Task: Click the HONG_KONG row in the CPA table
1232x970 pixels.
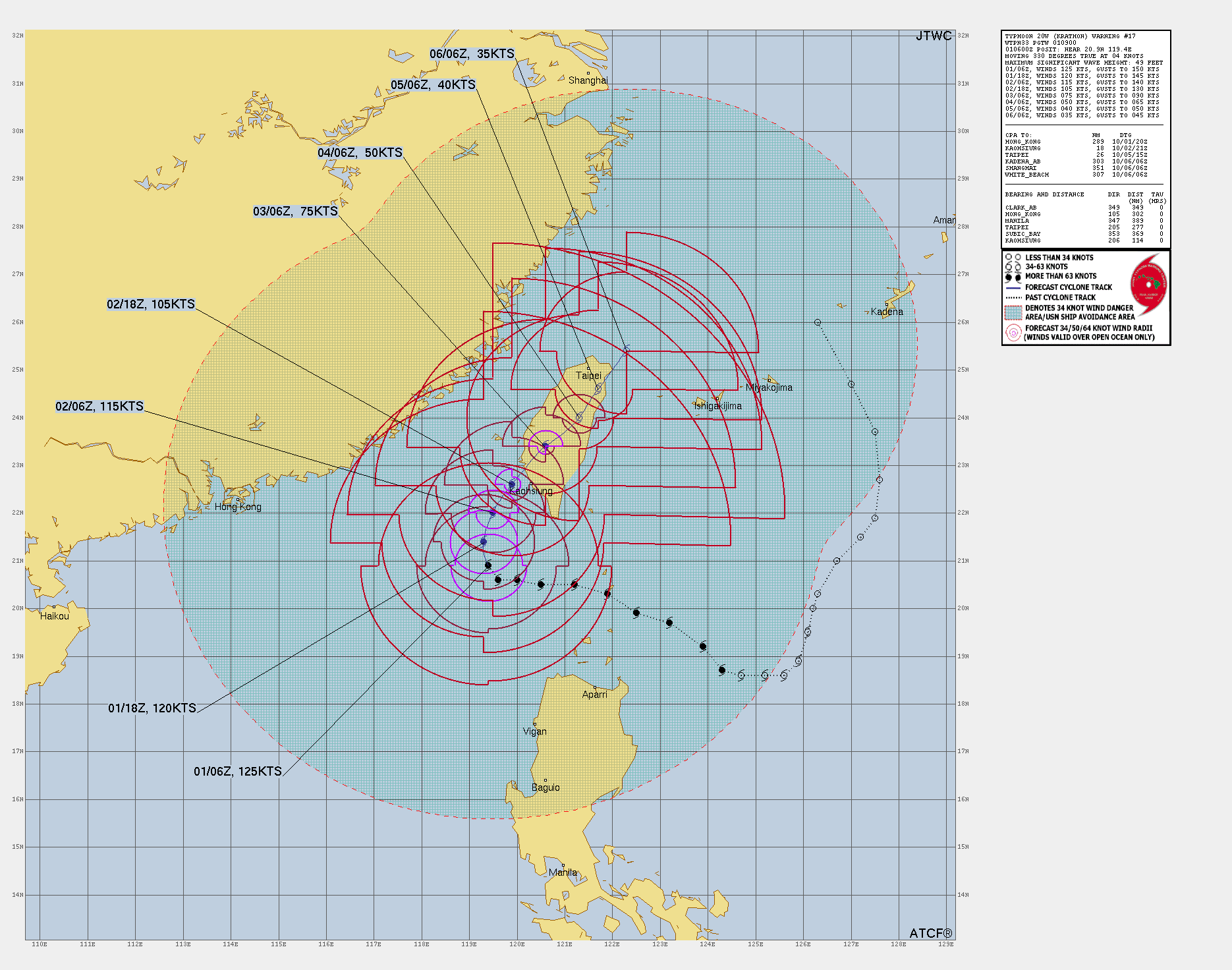Action: click(1076, 142)
